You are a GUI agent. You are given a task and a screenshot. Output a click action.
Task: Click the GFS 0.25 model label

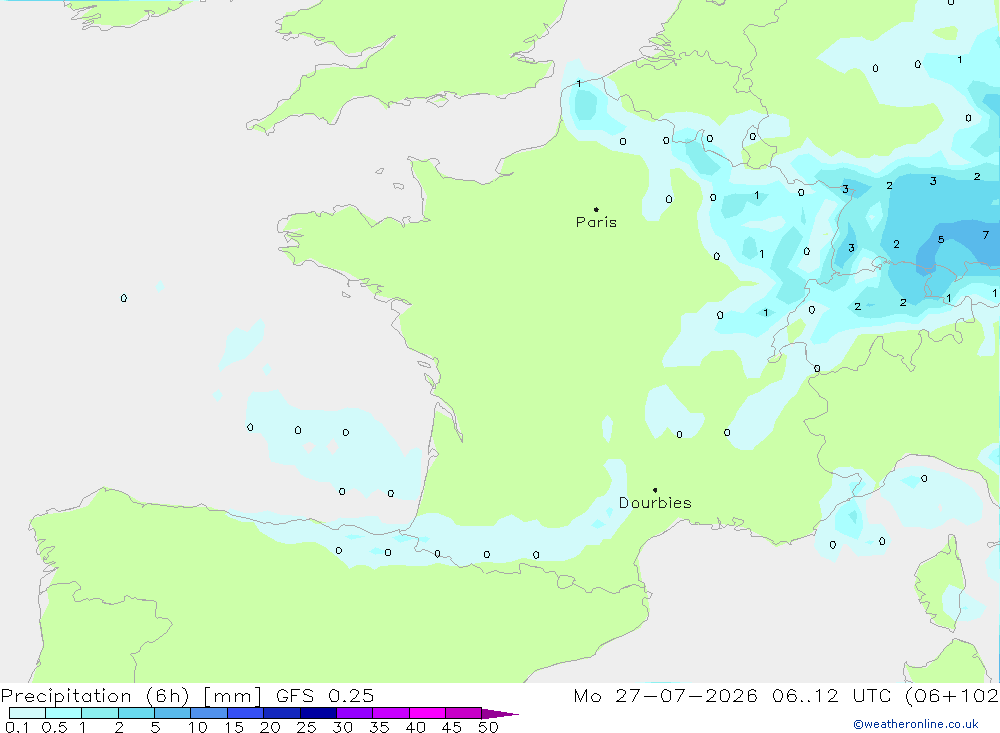[x=325, y=695]
